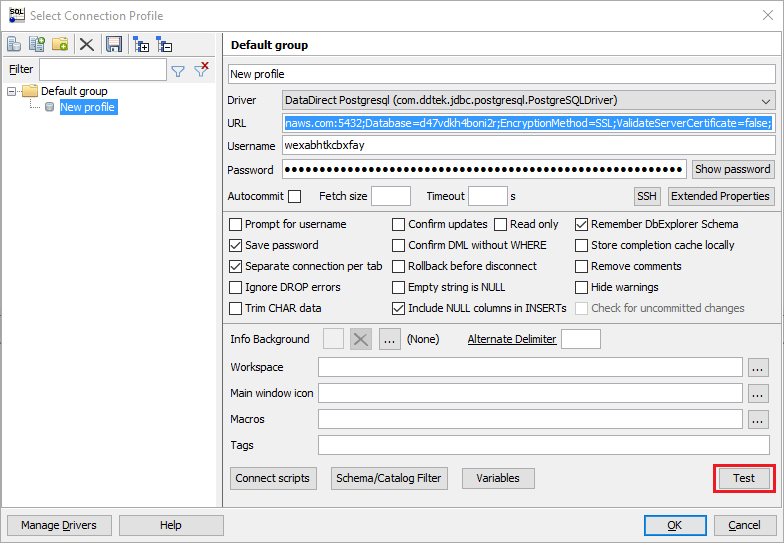Viewport: 784px width, 543px height.
Task: Apply the profile filter funnel icon
Action: [x=178, y=70]
